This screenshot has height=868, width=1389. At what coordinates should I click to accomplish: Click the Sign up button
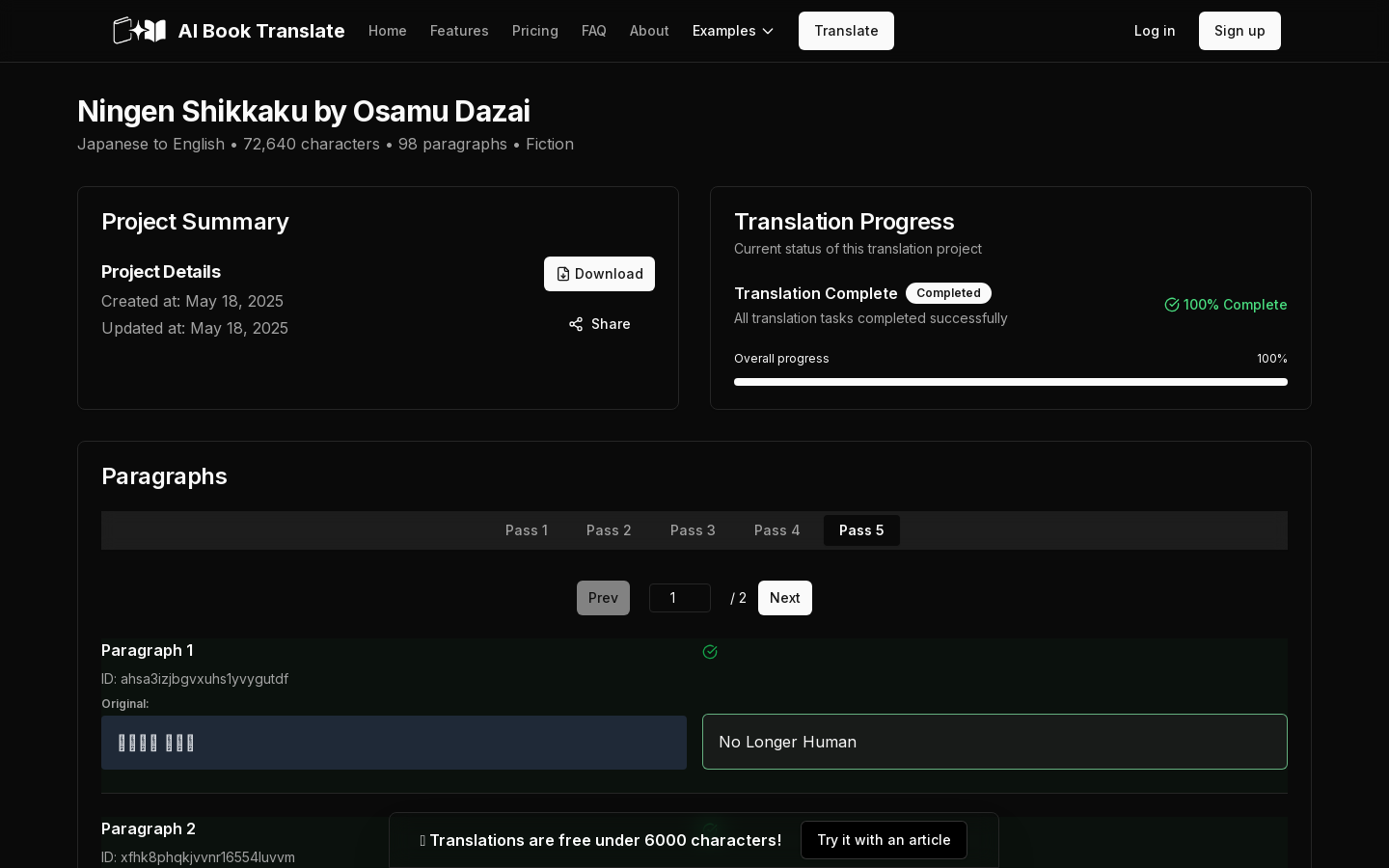coord(1239,31)
